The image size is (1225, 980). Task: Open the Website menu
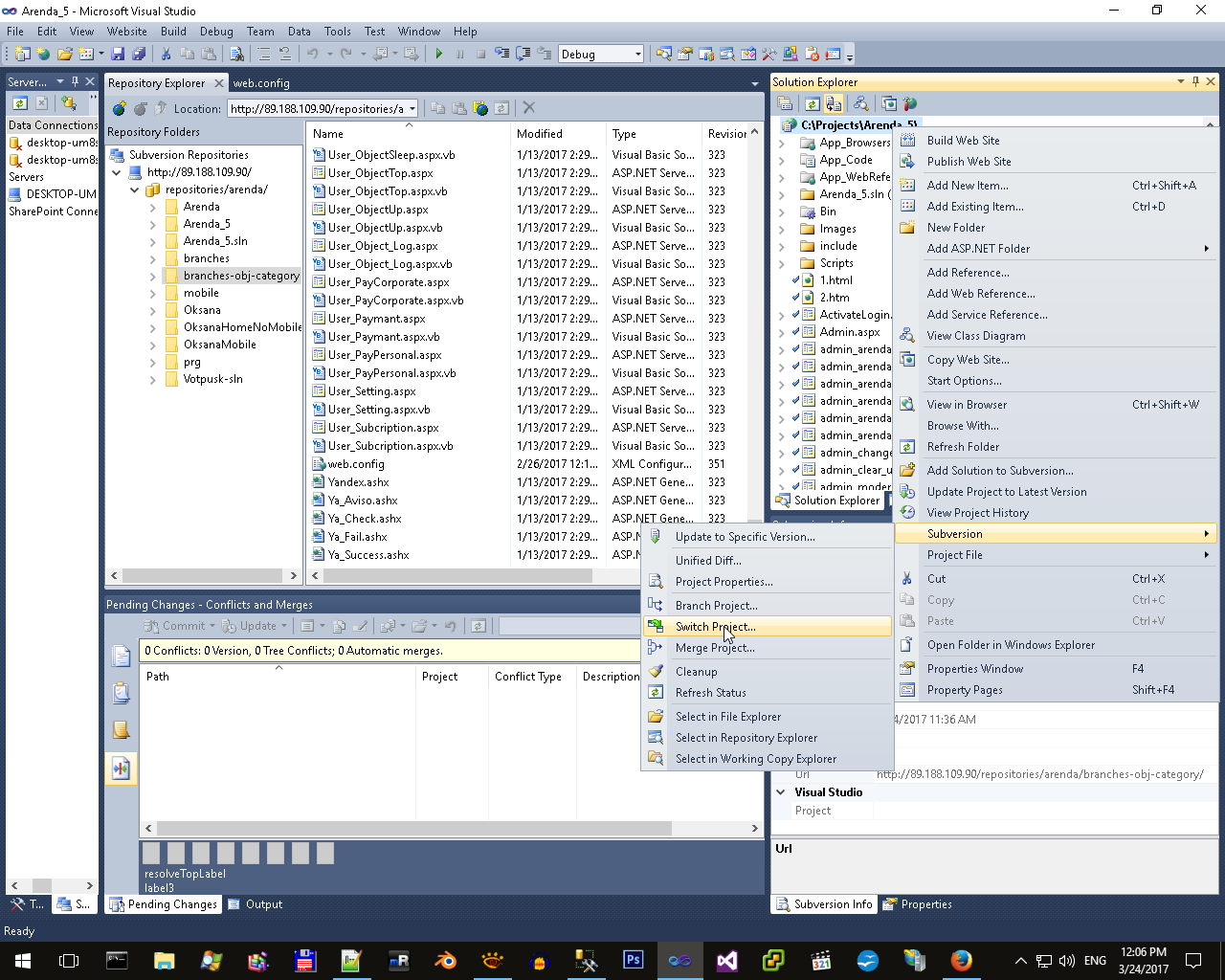click(127, 32)
